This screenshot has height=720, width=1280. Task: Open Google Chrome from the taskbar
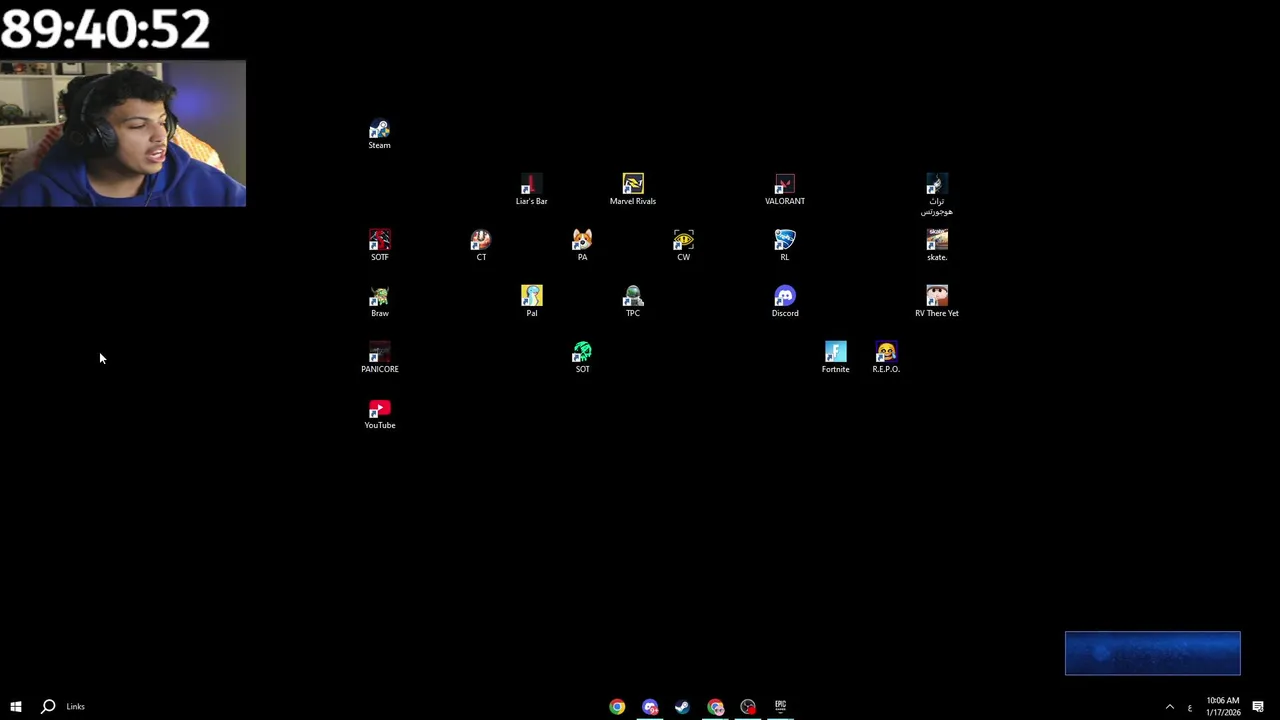tap(617, 707)
